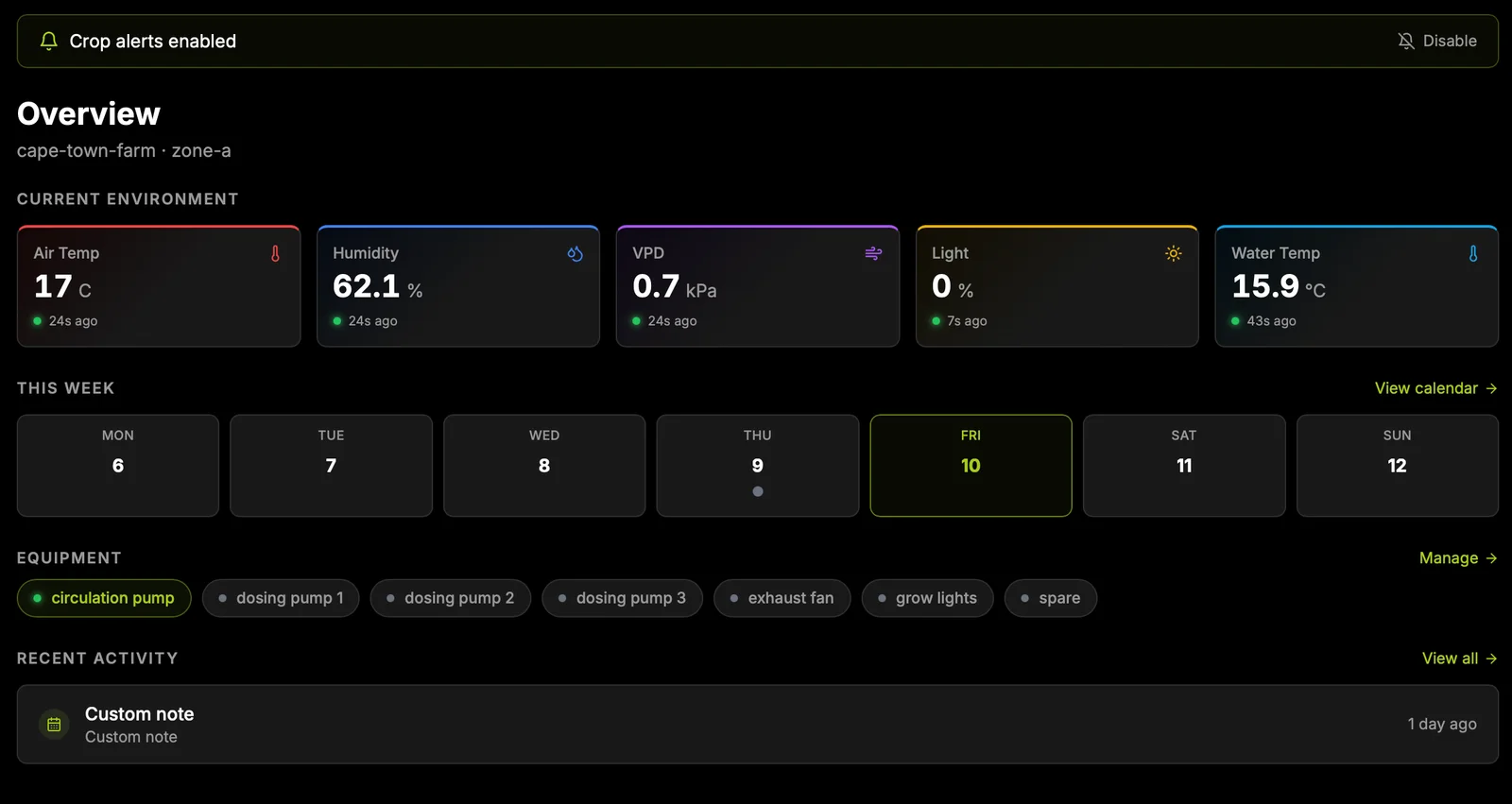Disable crop alerts

[x=1437, y=41]
